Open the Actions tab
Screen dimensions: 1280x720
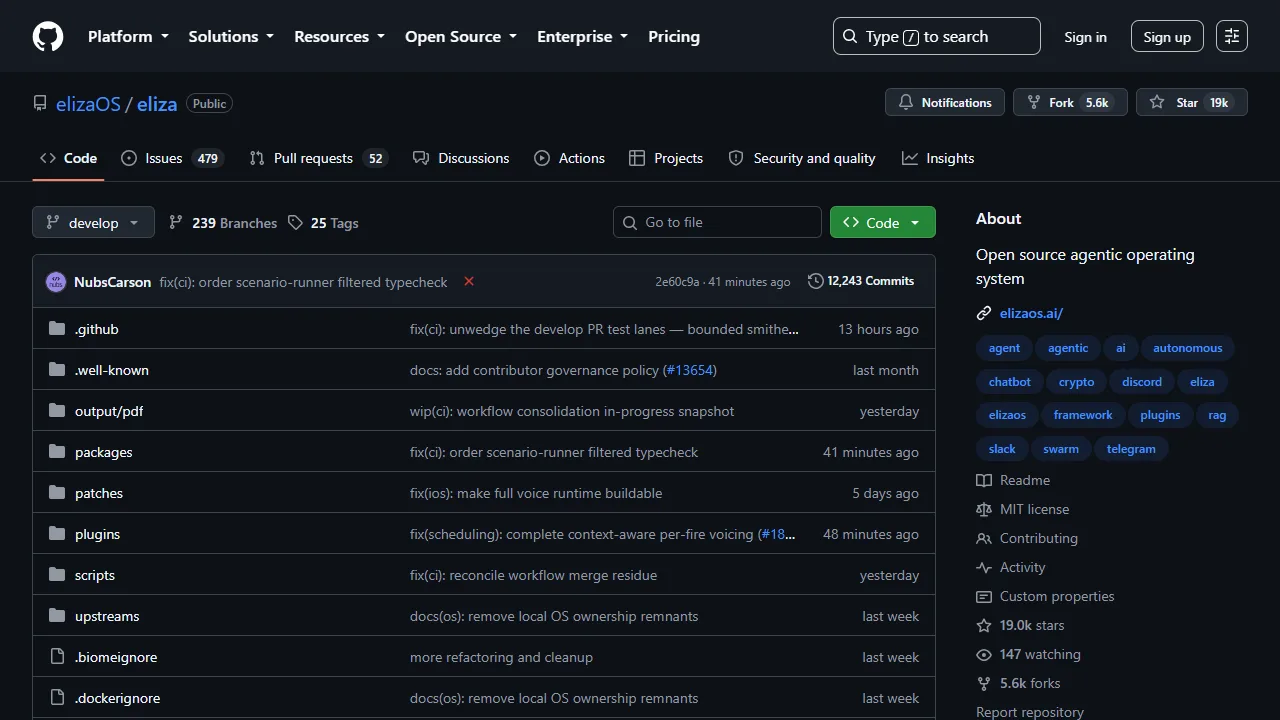click(x=570, y=158)
